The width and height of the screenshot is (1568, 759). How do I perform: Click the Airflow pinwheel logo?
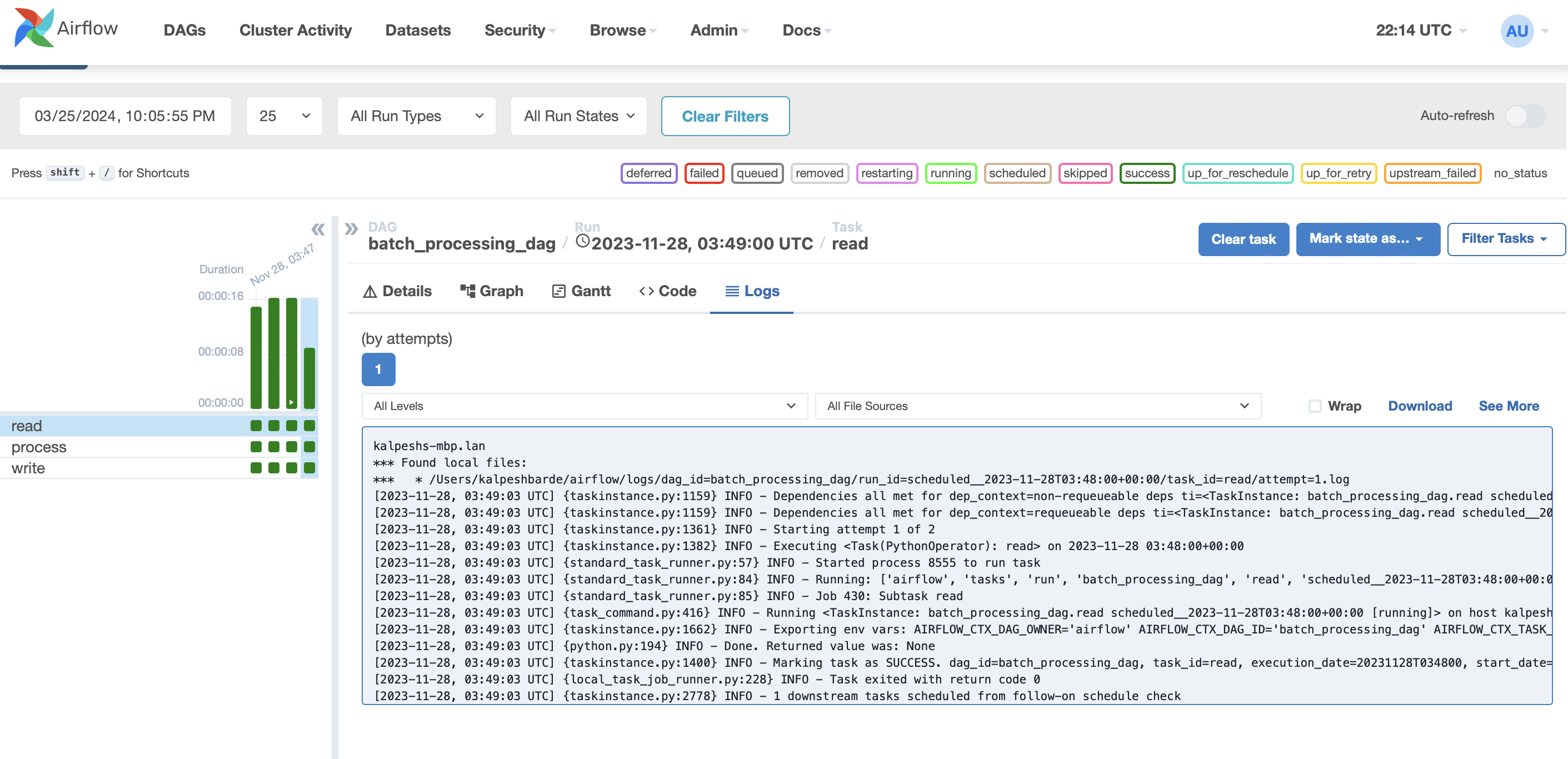[34, 28]
